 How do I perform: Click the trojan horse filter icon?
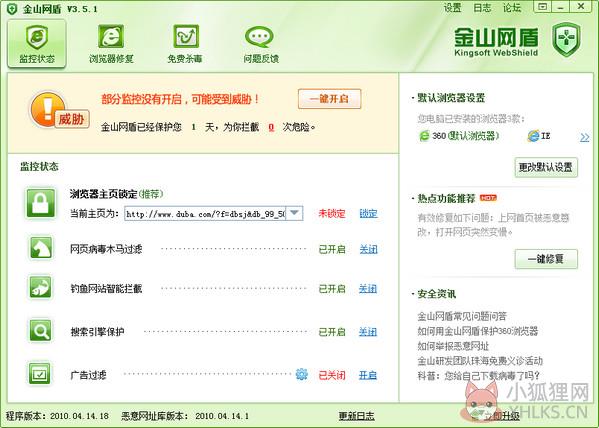click(40, 248)
